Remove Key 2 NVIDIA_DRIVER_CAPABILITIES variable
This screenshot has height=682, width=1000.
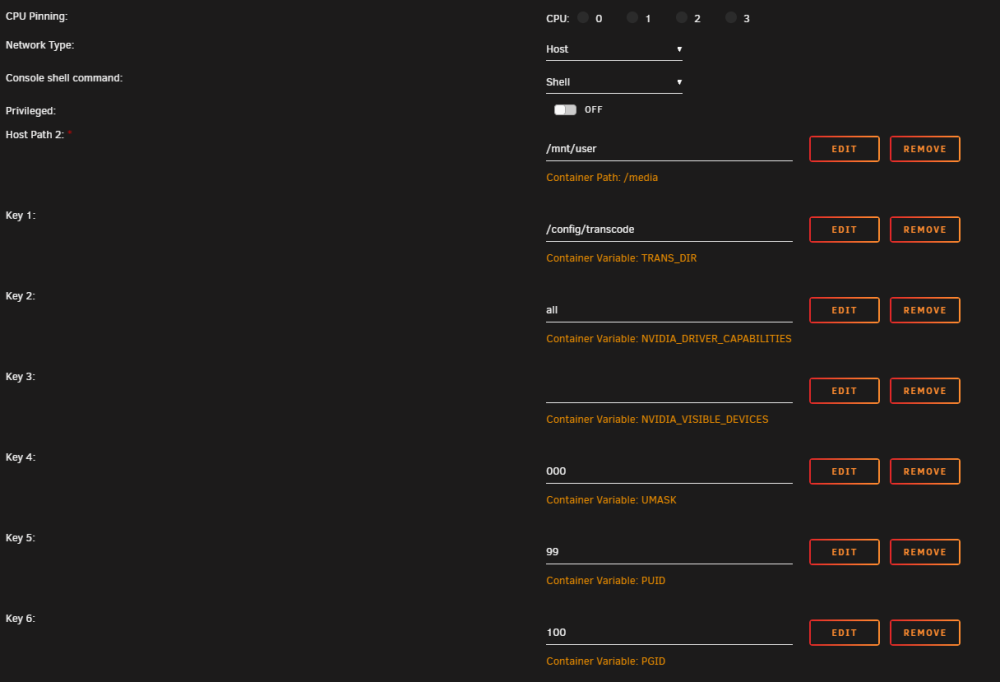tap(925, 310)
